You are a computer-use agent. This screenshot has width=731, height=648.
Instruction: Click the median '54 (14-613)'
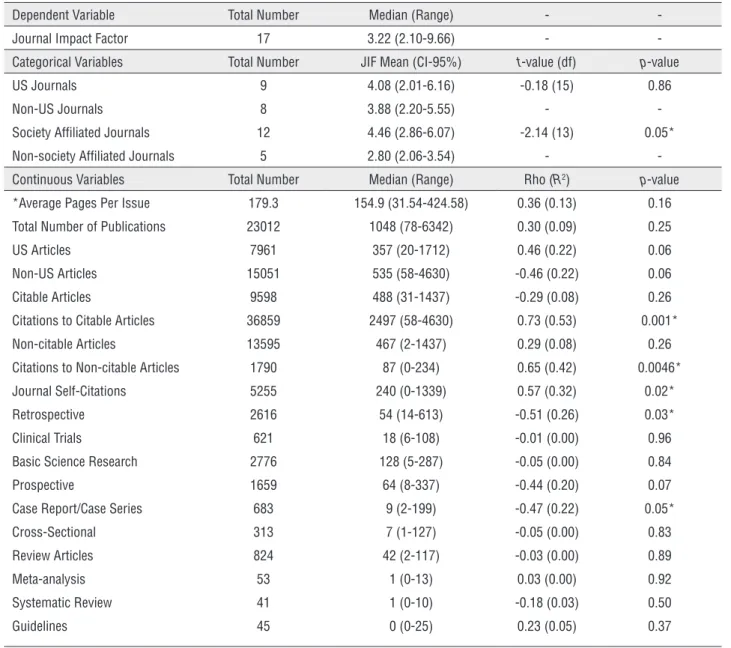click(x=411, y=415)
